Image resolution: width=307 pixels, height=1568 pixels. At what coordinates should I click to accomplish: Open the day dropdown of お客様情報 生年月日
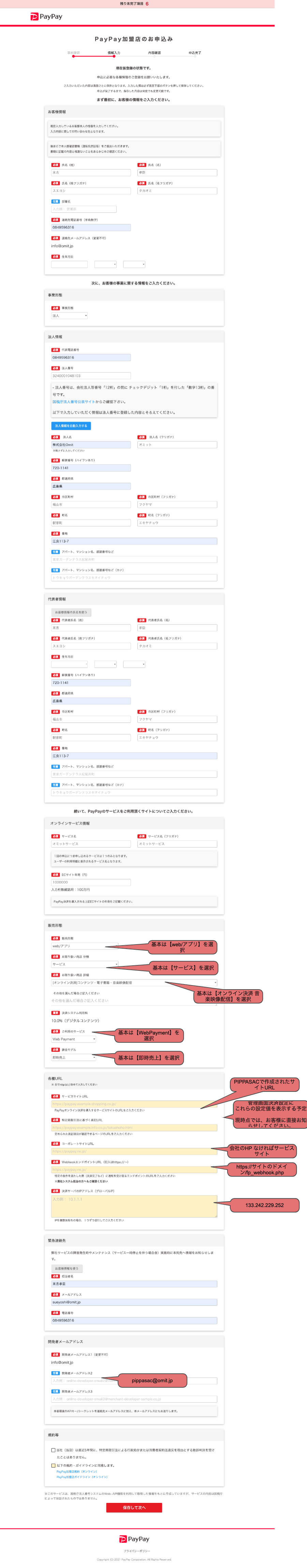click(134, 264)
